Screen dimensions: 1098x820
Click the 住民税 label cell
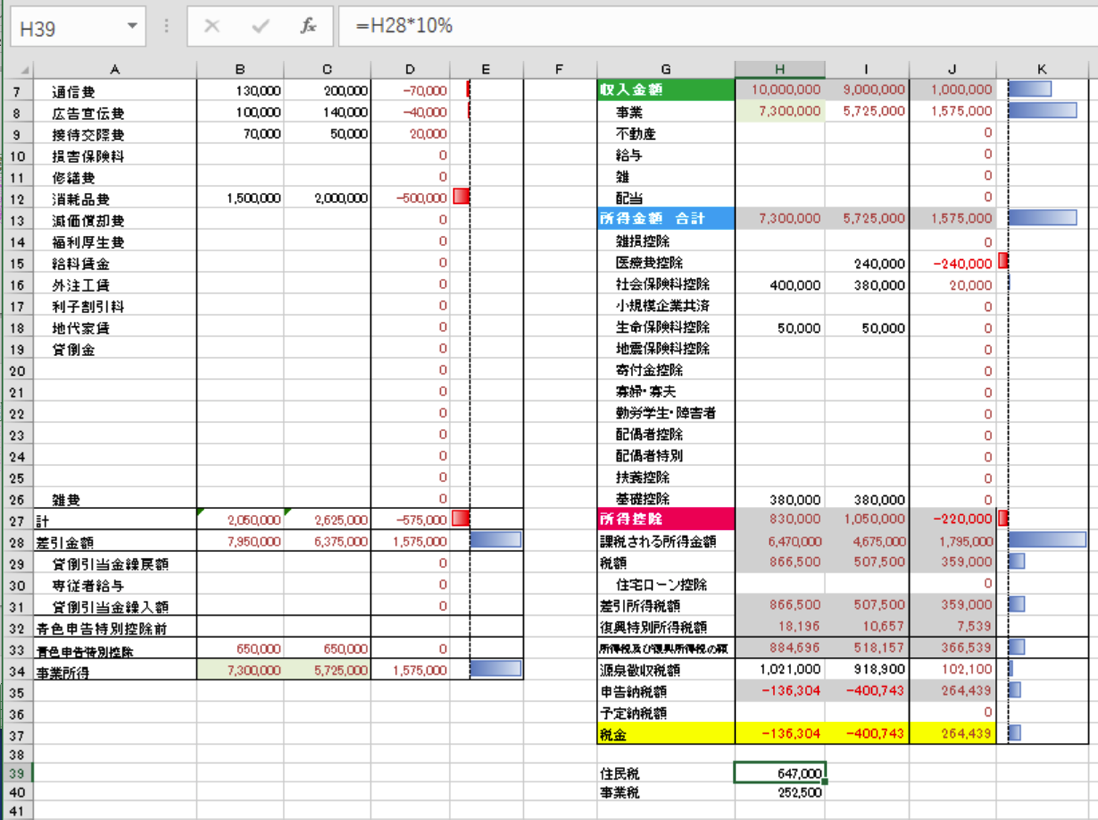(x=666, y=774)
